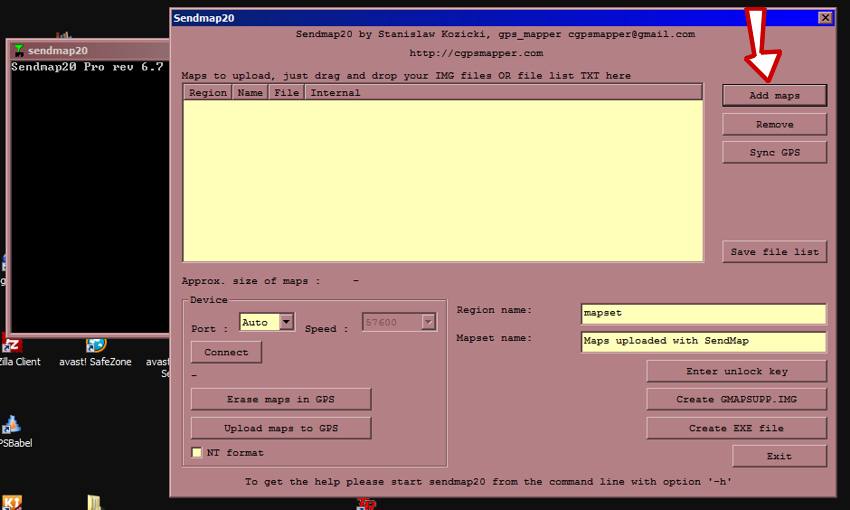Open the Port dropdown set to Auto
Image resolution: width=850 pixels, height=510 pixels.
tap(286, 322)
